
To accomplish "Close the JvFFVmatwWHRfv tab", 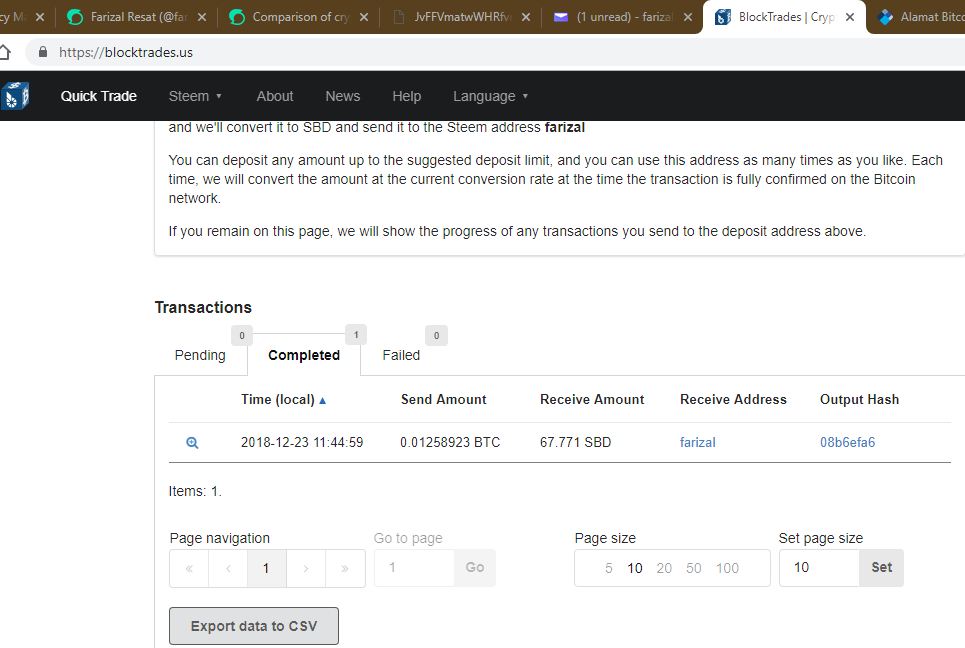I will tap(526, 17).
